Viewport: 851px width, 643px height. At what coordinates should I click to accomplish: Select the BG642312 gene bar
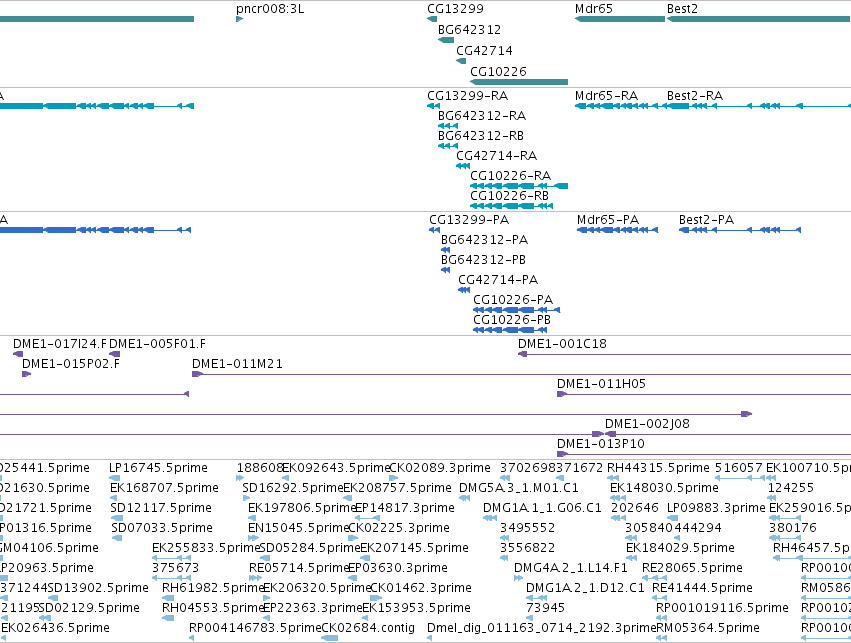[x=446, y=40]
